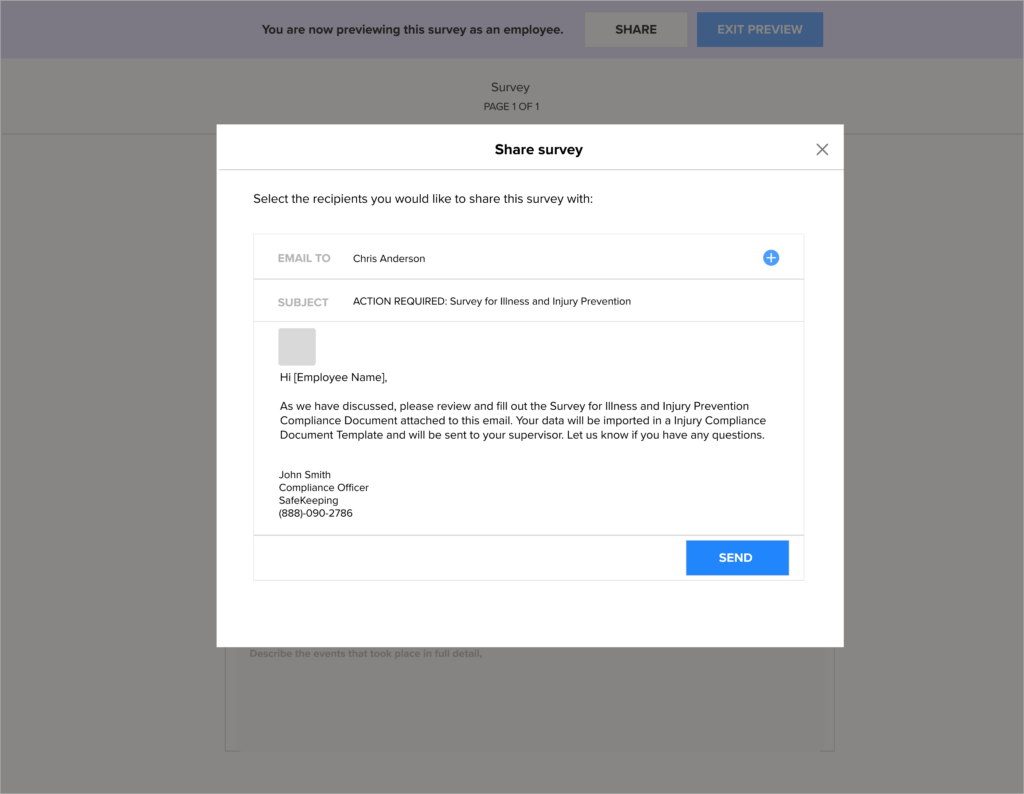Image resolution: width=1024 pixels, height=794 pixels.
Task: Send the survey email
Action: (736, 558)
